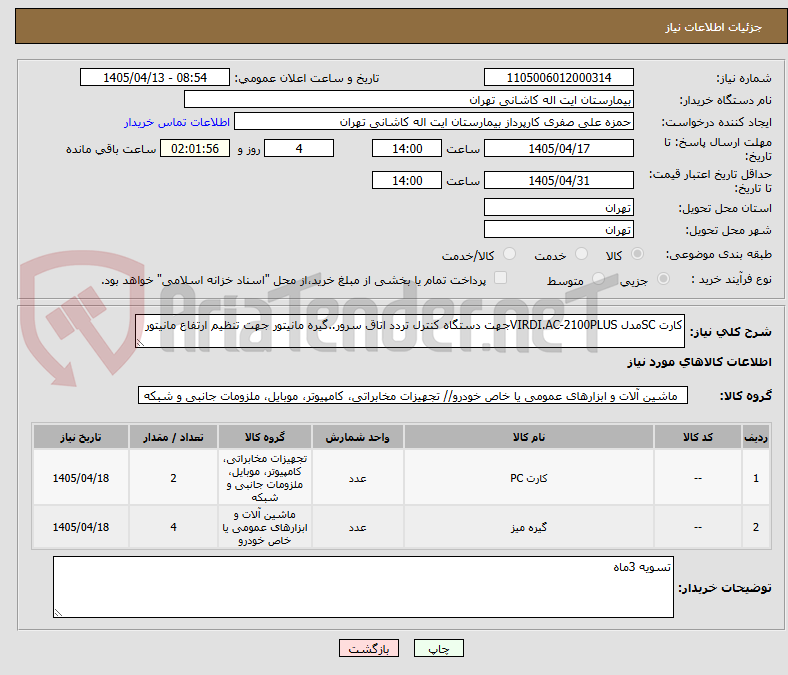This screenshot has height=675, width=788.
Task: Click the تاریخ نیاز column header
Action: 81,437
